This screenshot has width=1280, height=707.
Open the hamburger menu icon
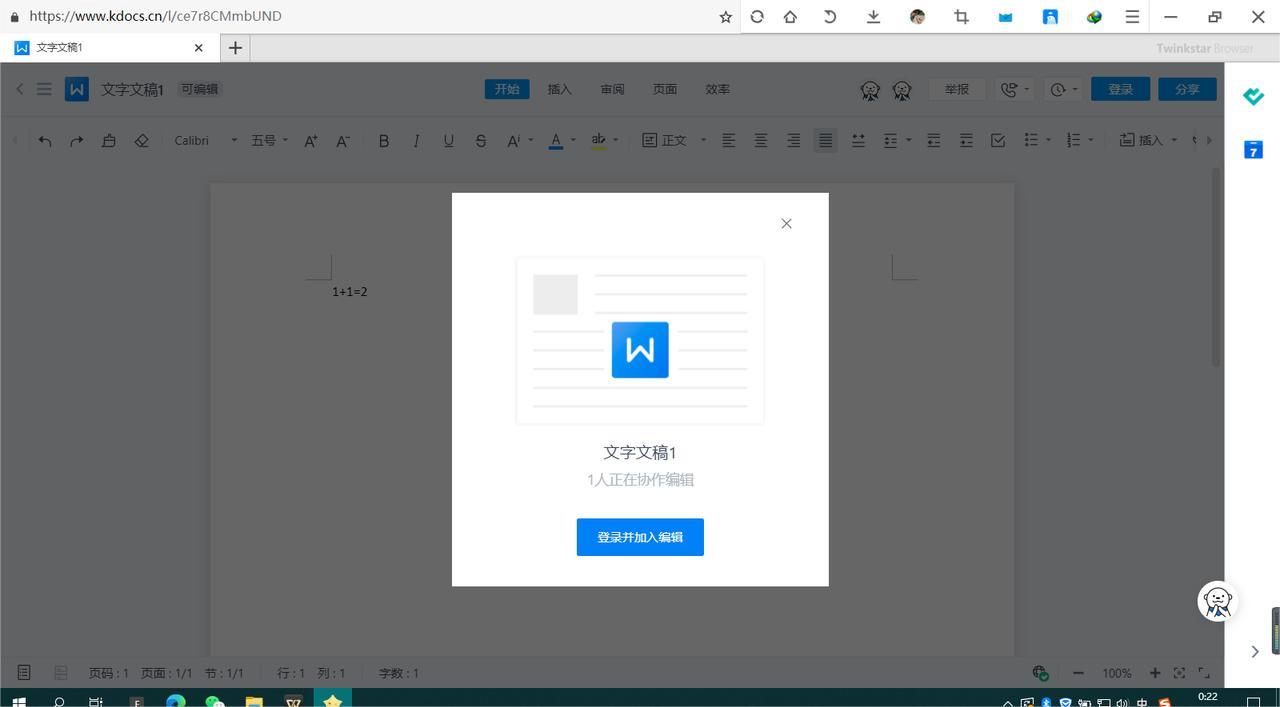click(44, 89)
